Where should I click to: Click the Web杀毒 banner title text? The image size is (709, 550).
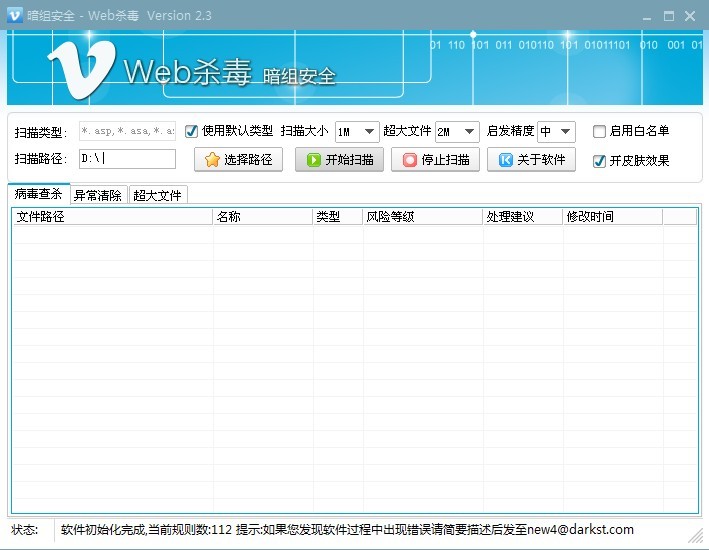point(187,72)
